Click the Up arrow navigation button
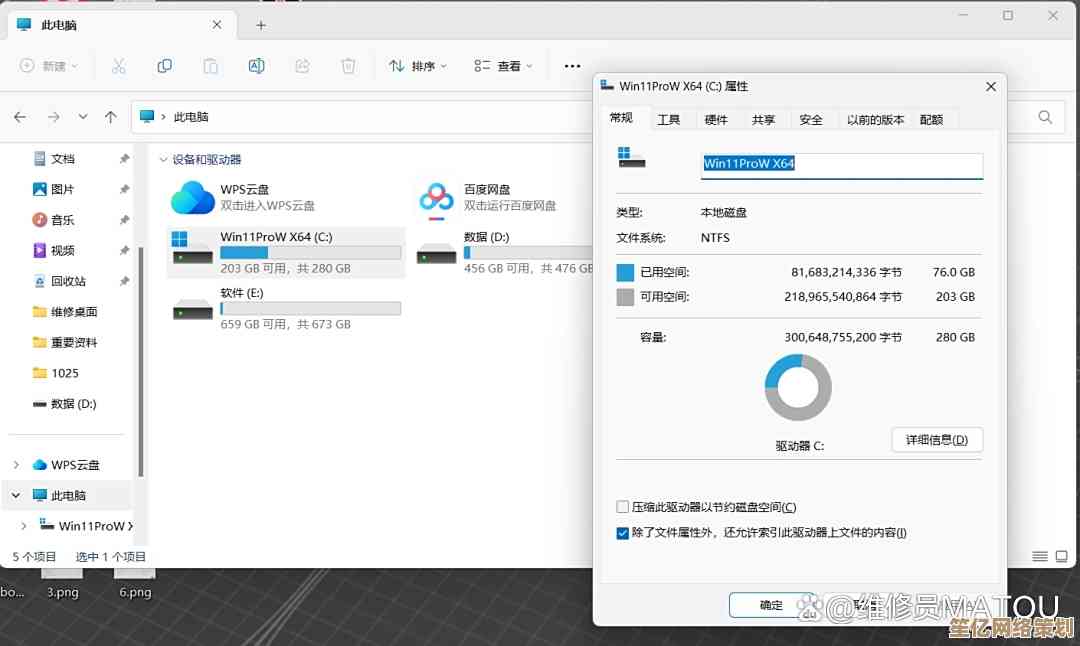 [x=111, y=117]
